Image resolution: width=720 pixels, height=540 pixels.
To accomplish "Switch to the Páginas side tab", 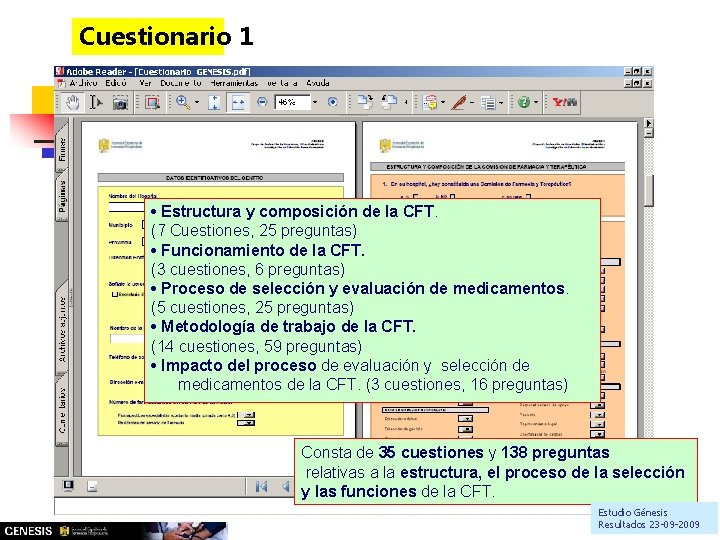I will (x=62, y=197).
